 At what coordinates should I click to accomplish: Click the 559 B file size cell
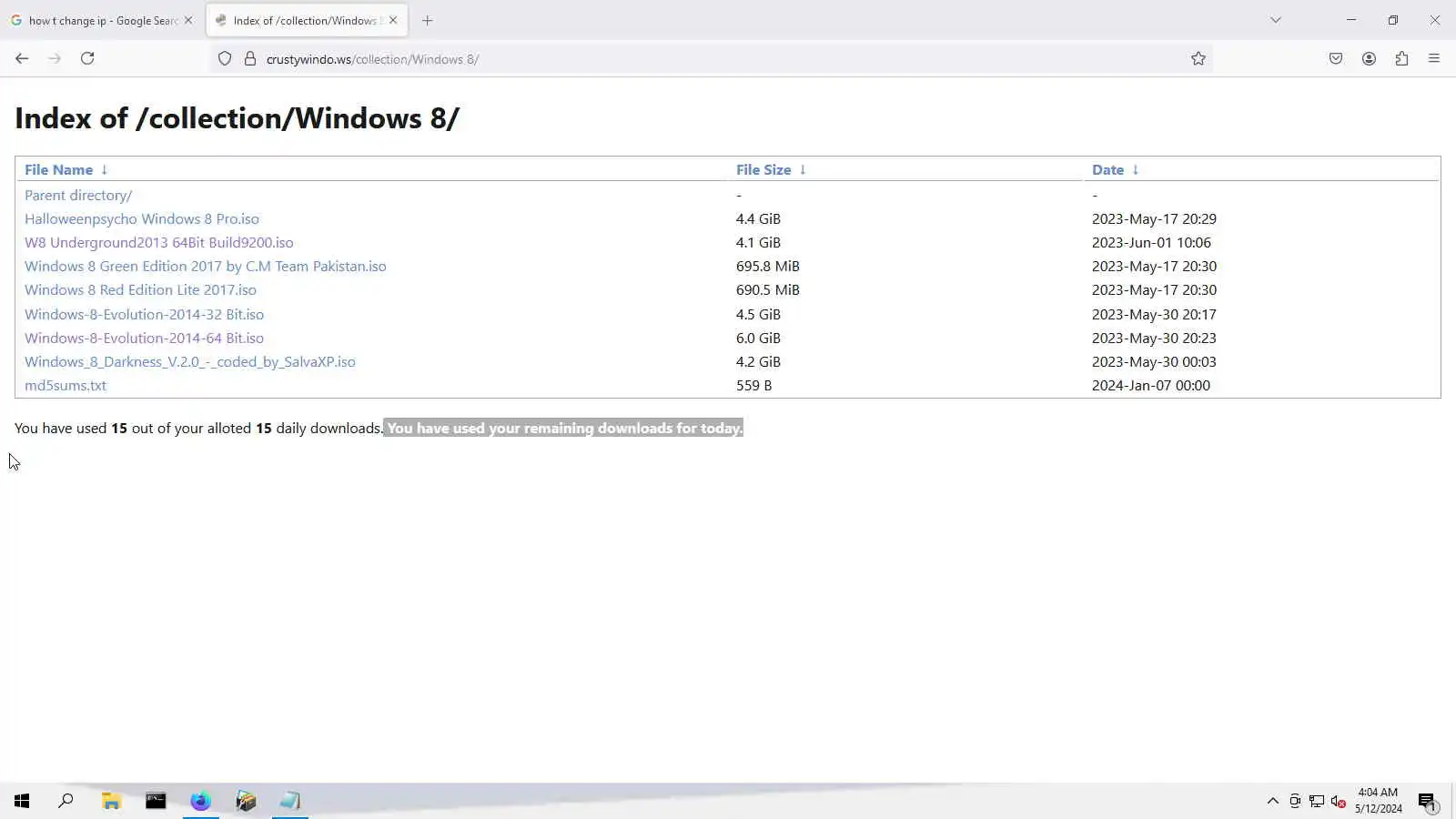[x=753, y=385]
